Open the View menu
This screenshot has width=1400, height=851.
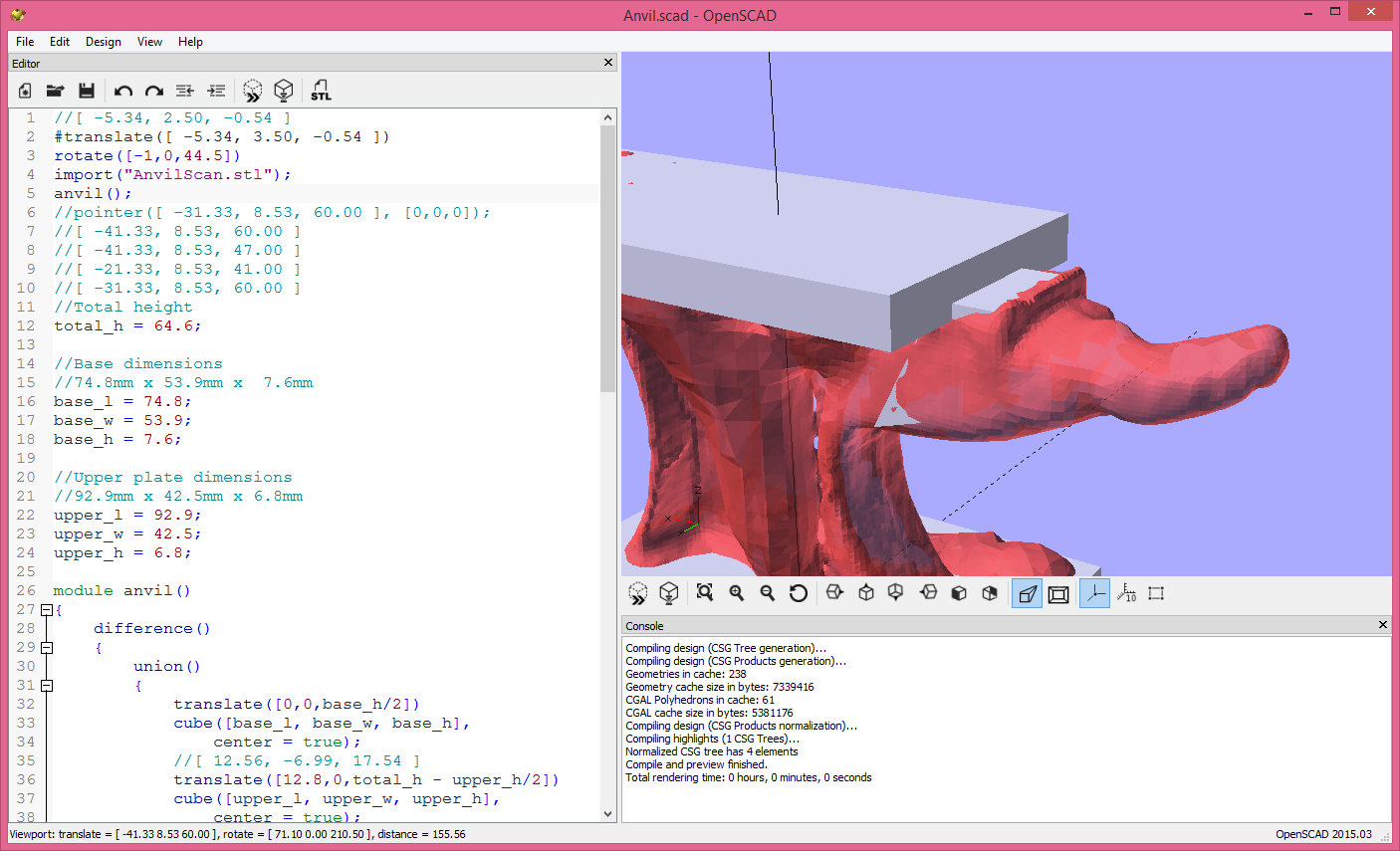point(149,42)
